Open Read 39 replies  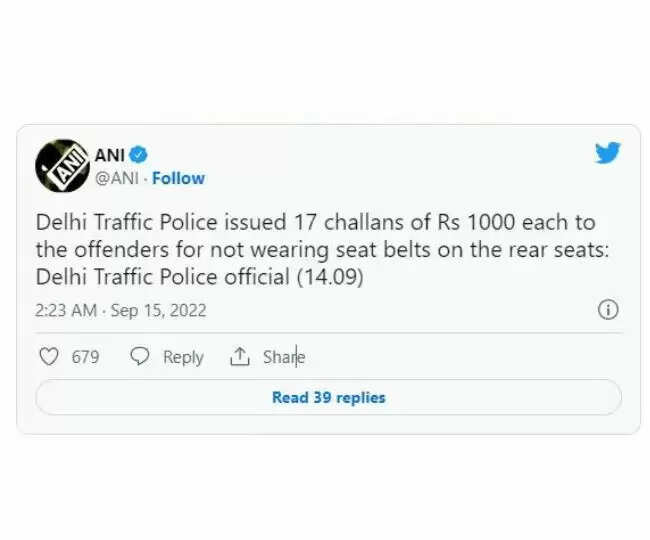pos(328,397)
